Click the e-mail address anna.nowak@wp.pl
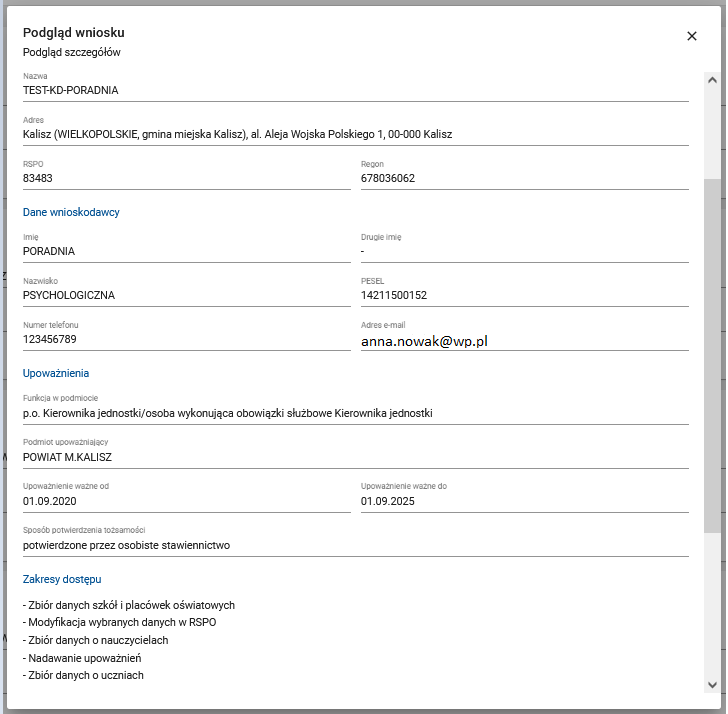 [424, 340]
